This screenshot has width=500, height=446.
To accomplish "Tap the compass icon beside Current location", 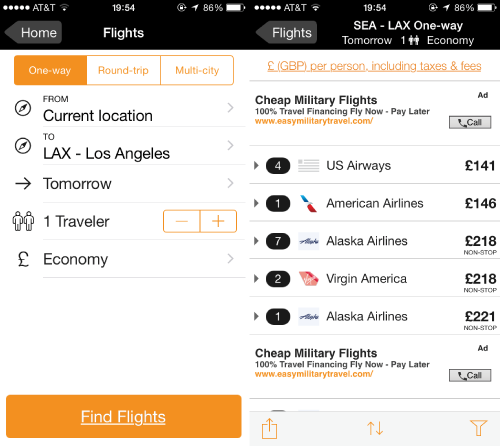I will pos(23,108).
